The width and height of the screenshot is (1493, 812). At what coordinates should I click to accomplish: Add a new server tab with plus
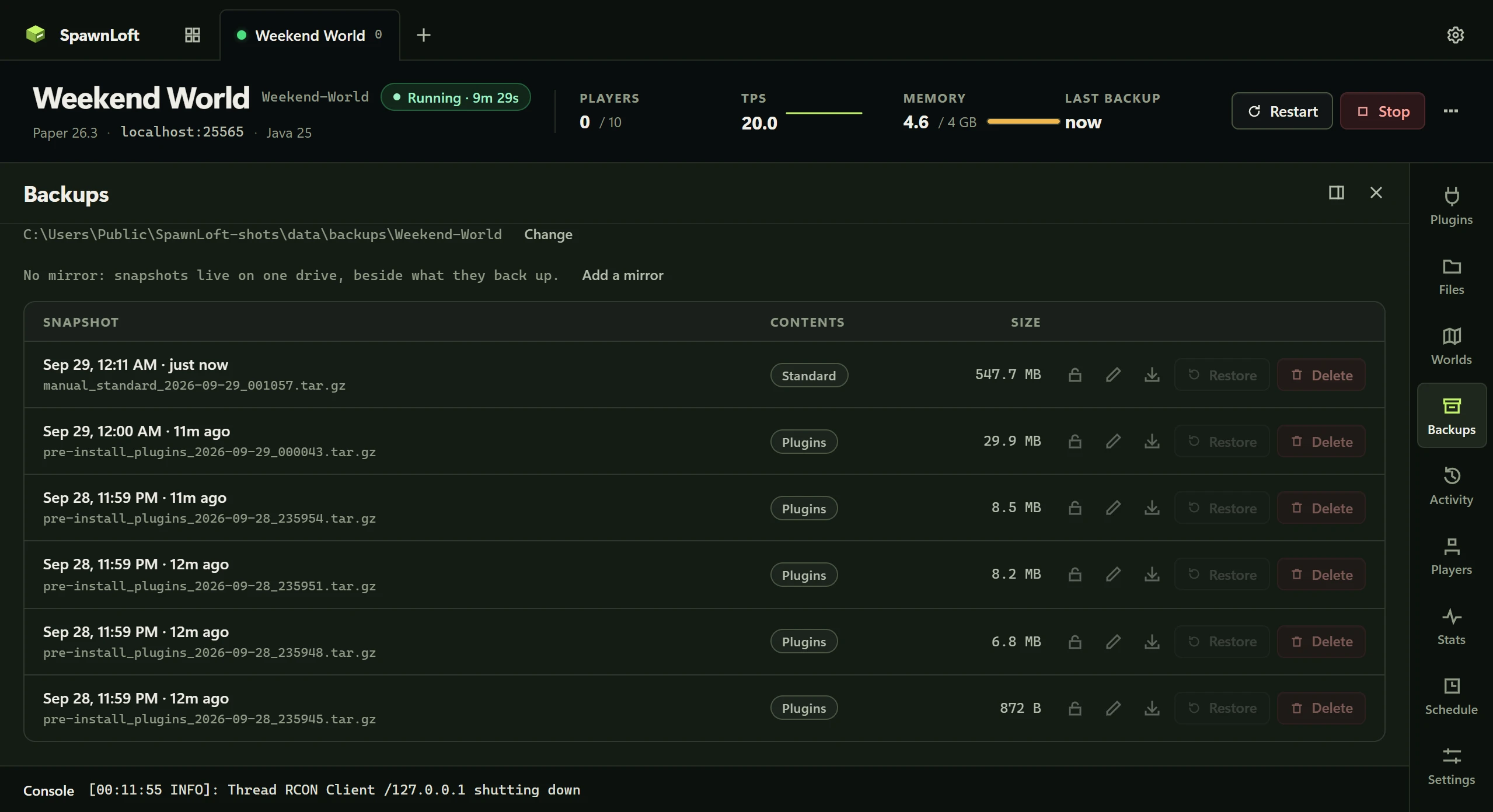[x=424, y=35]
